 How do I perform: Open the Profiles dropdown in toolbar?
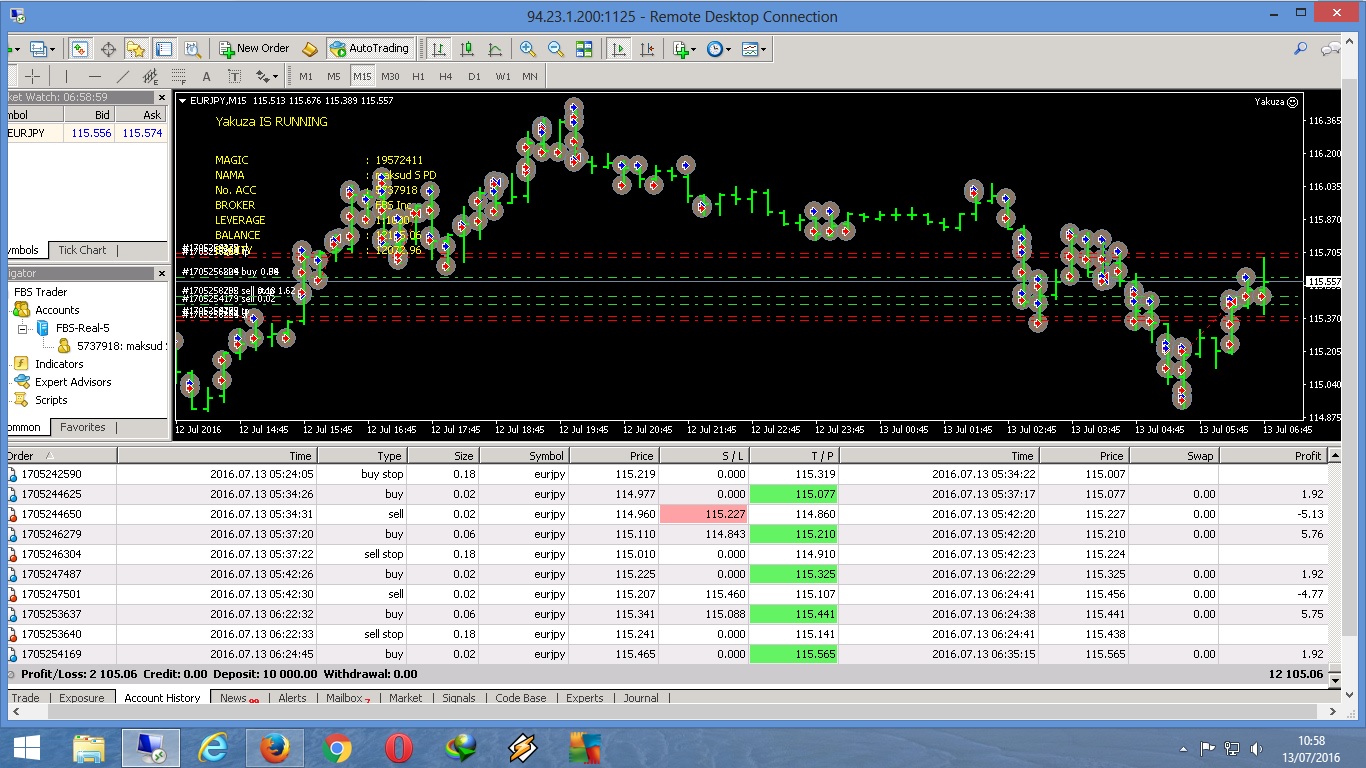44,48
